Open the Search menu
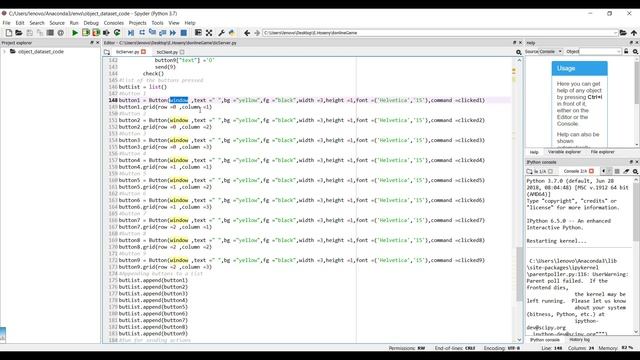The image size is (640, 360). point(37,23)
